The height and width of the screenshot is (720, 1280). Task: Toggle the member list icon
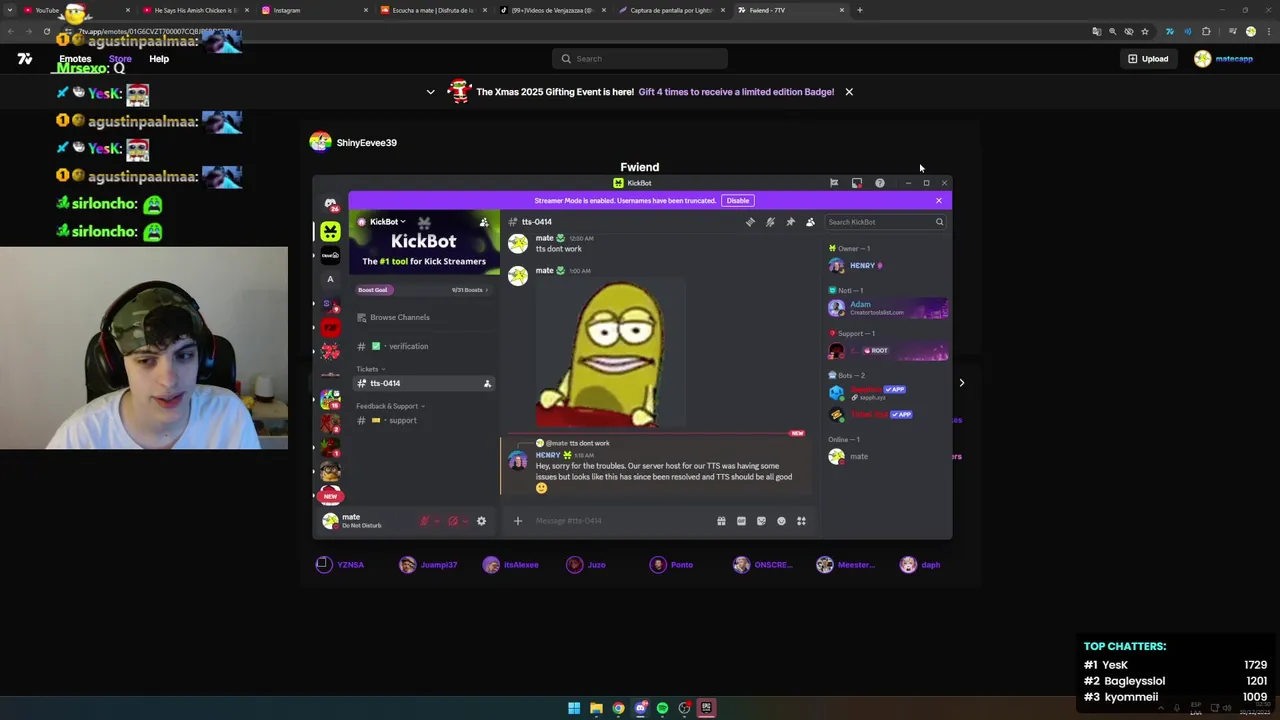coord(810,222)
